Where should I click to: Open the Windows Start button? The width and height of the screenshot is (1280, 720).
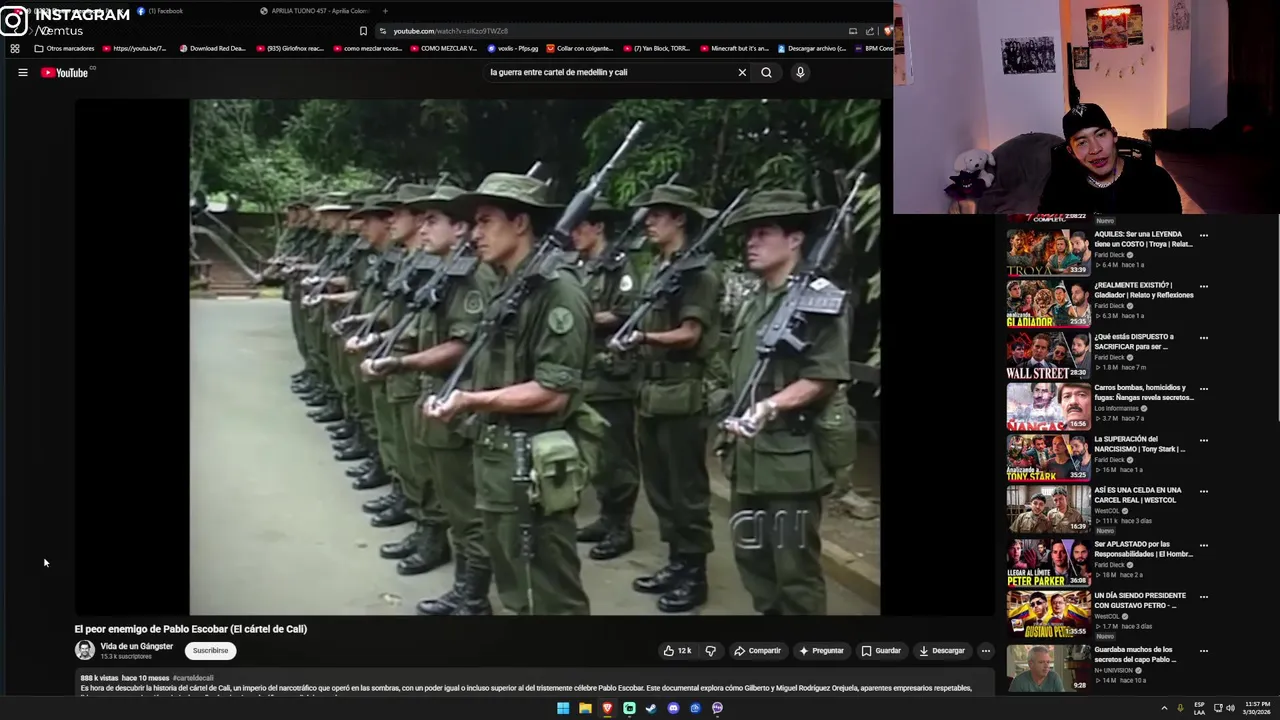tap(563, 708)
